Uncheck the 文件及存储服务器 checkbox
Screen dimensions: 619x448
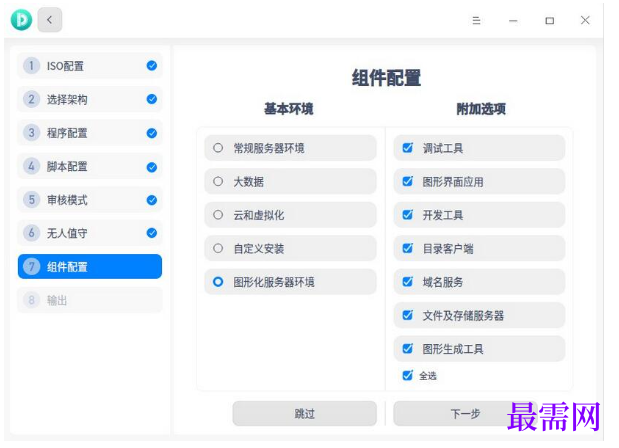407,315
